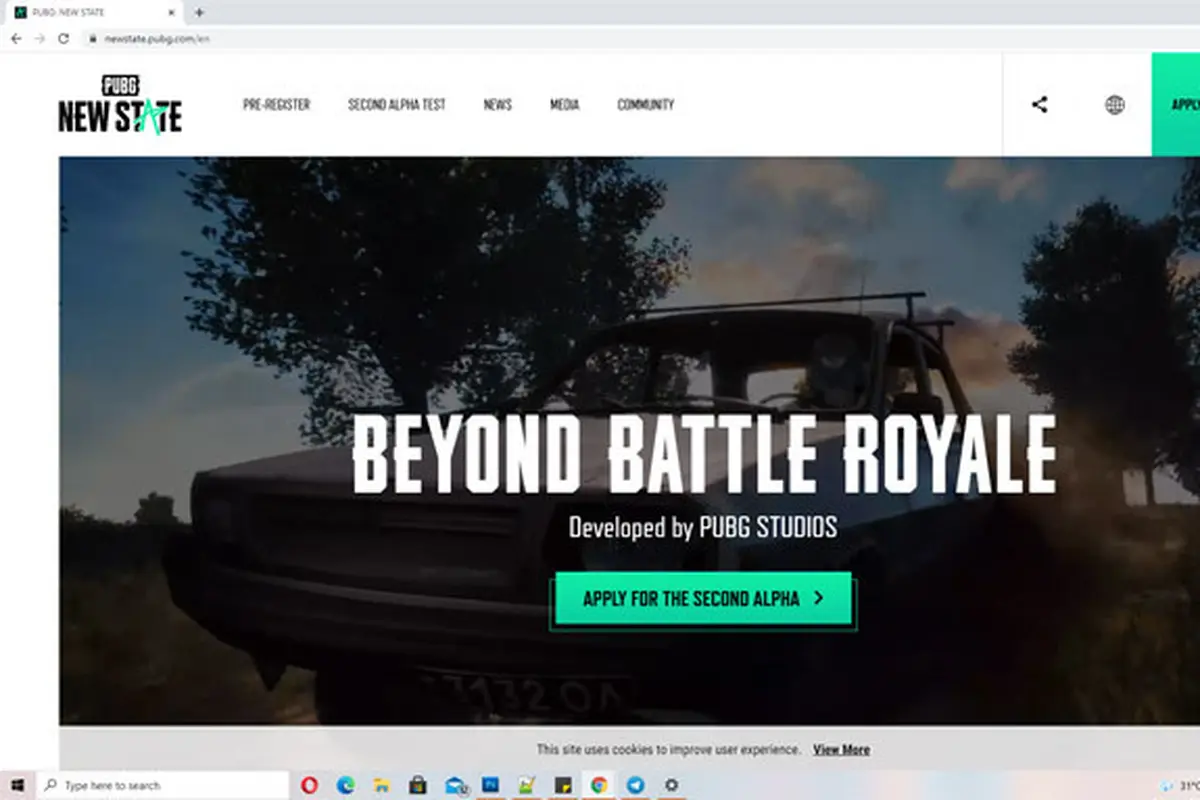Open the language globe icon

point(1114,104)
